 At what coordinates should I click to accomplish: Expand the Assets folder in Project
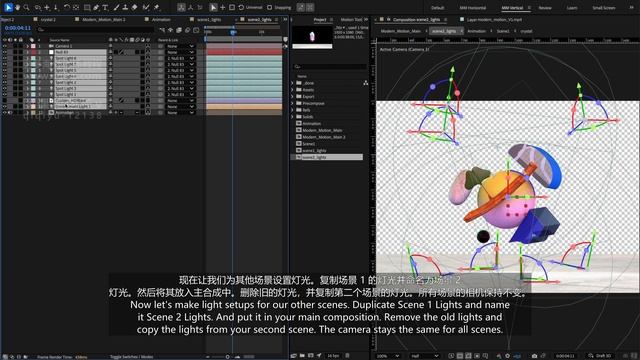(x=292, y=90)
